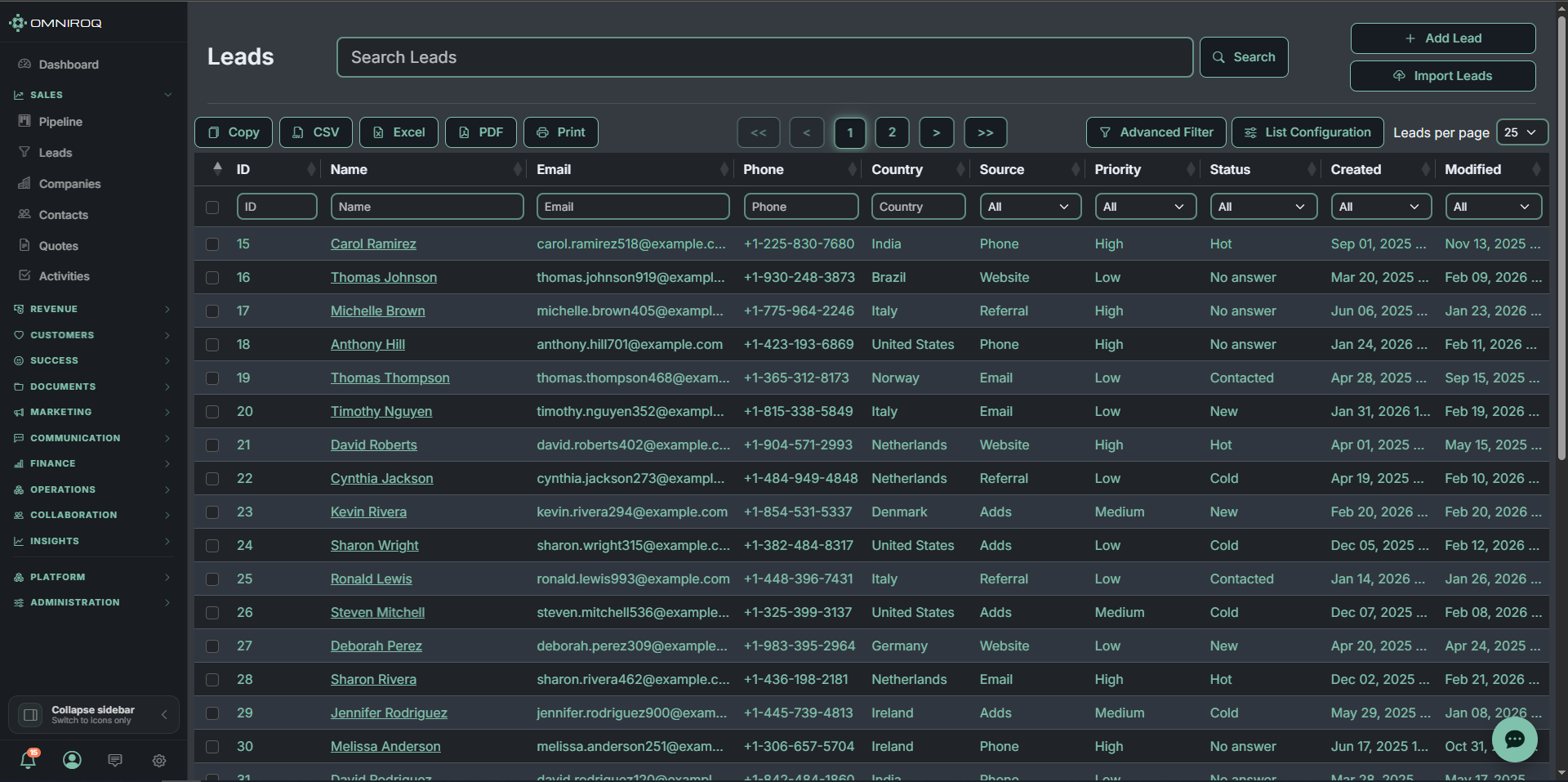Image resolution: width=1568 pixels, height=782 pixels.
Task: Open Pipeline in sidebar
Action: [x=60, y=122]
